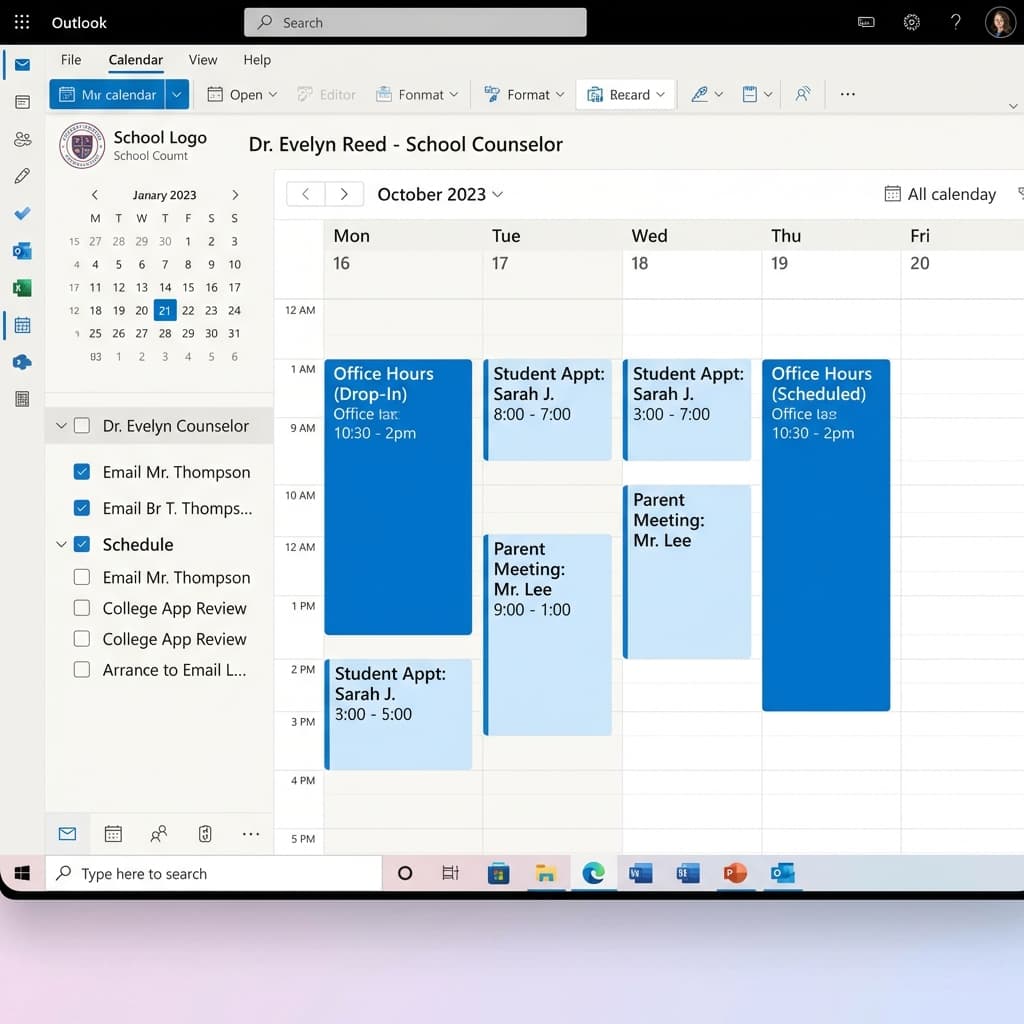Click the pencil Editor icon in the sidebar
Screen dimensions: 1024x1024
pyautogui.click(x=22, y=176)
